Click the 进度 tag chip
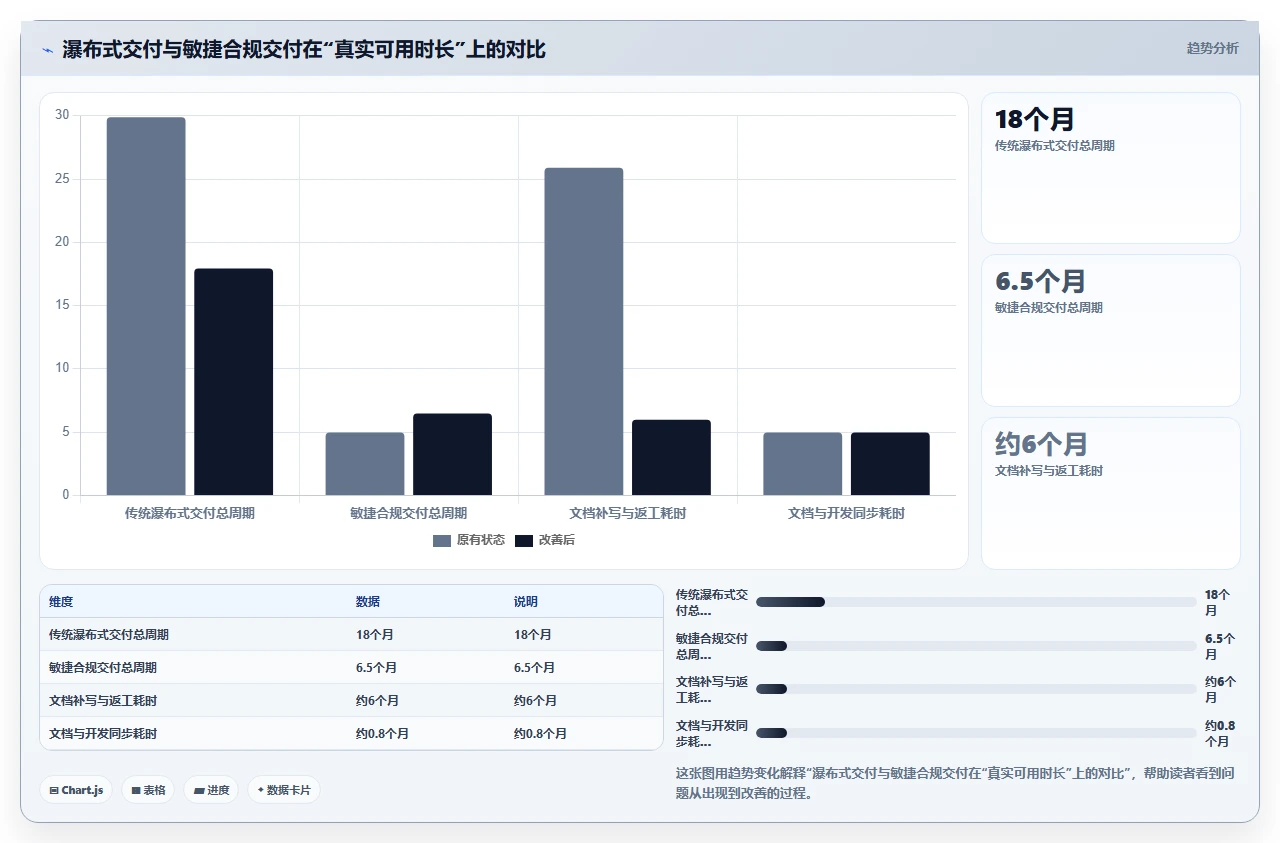 211,790
